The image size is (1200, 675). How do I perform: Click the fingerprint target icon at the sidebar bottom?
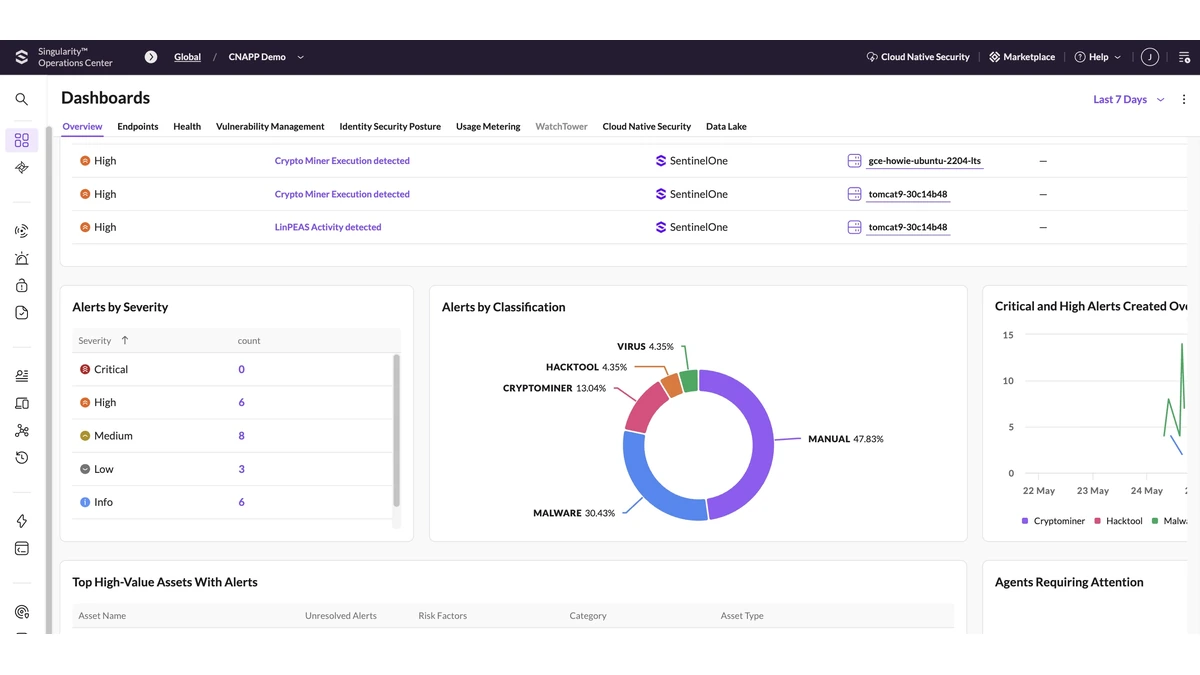point(22,612)
